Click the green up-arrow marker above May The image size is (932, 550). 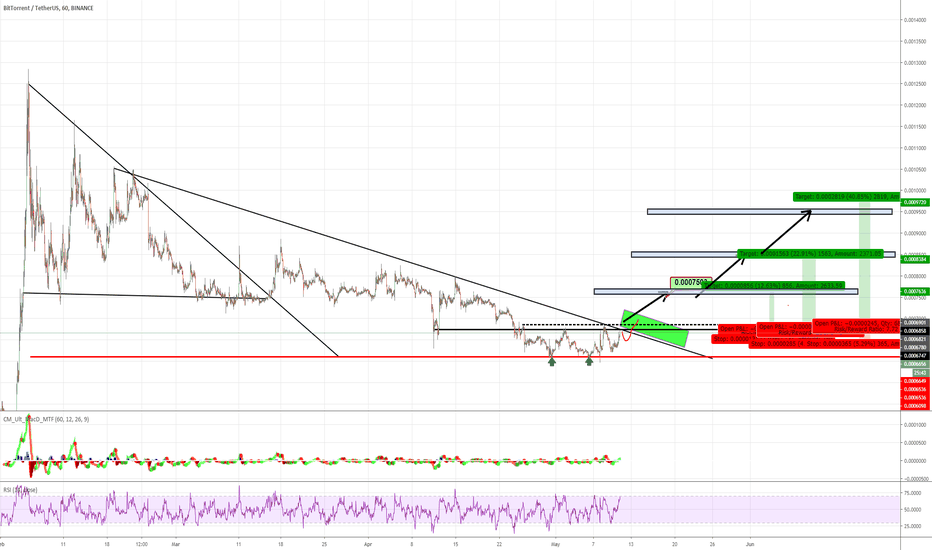(x=552, y=360)
